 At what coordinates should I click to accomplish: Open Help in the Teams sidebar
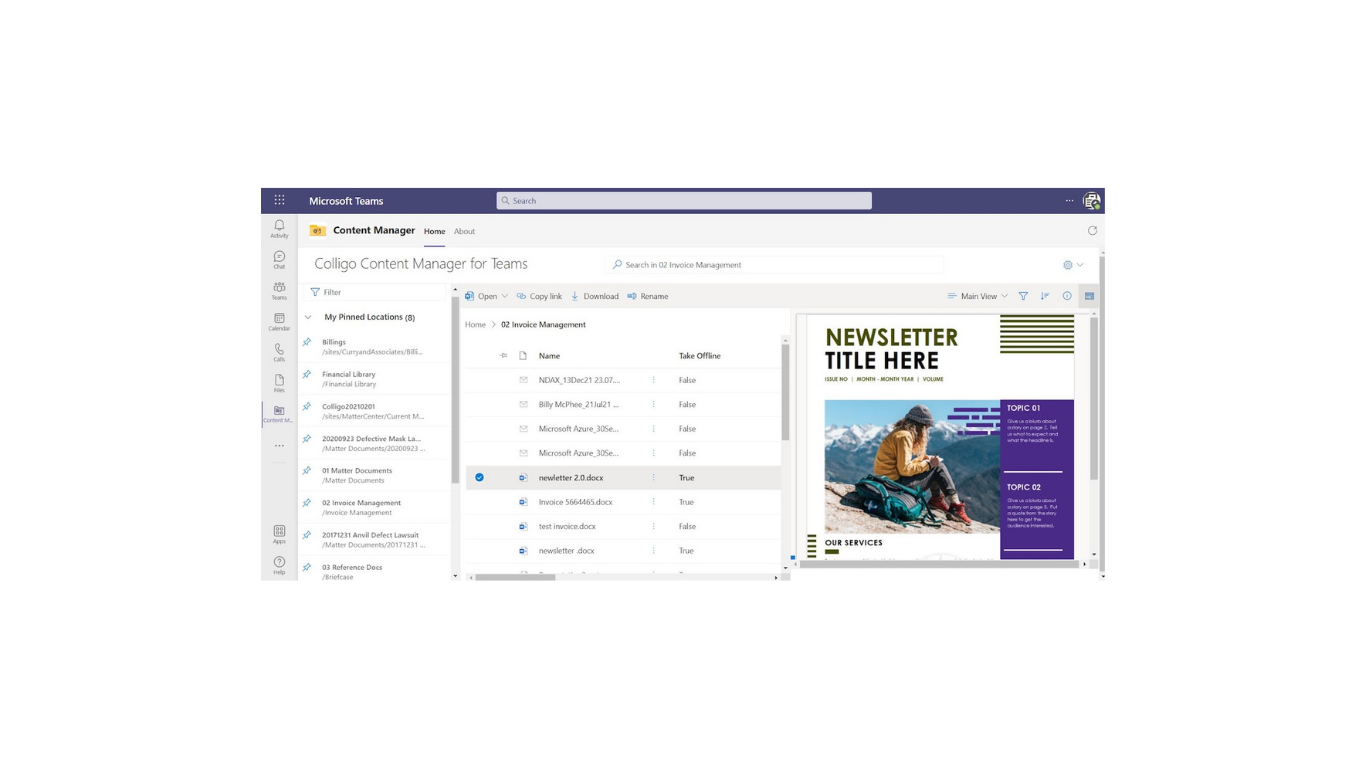pos(279,565)
